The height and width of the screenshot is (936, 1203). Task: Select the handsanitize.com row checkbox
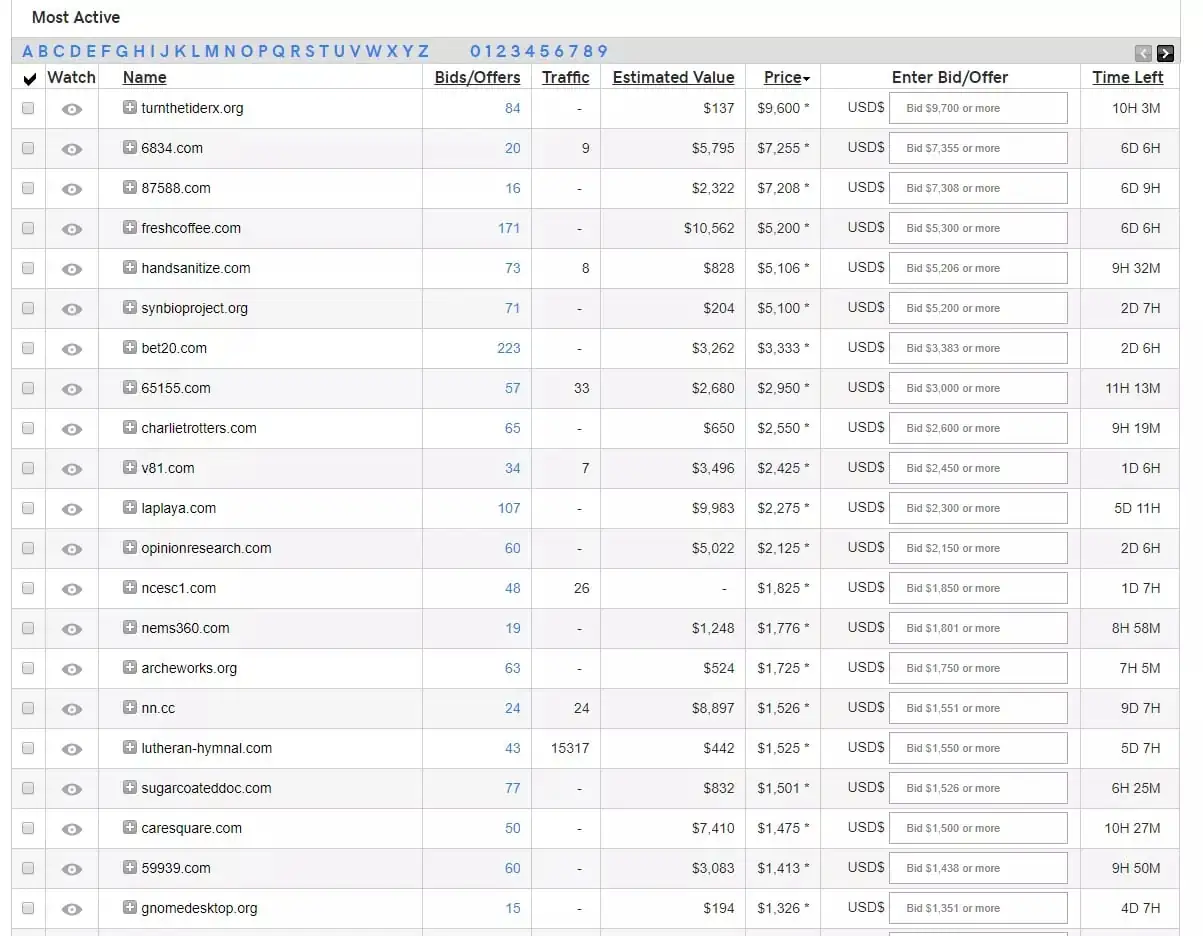coord(28,268)
